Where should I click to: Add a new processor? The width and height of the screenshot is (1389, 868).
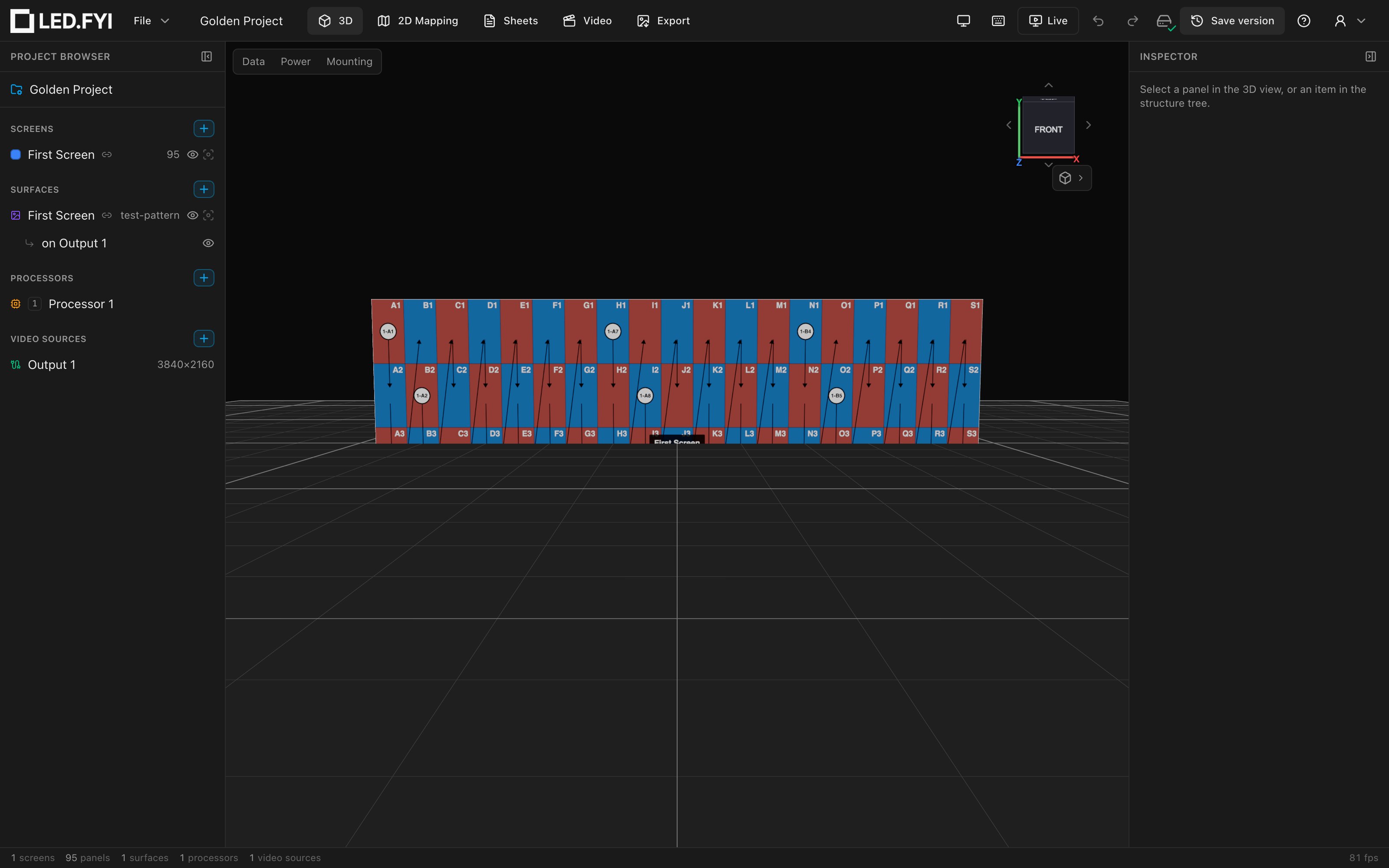tap(204, 278)
